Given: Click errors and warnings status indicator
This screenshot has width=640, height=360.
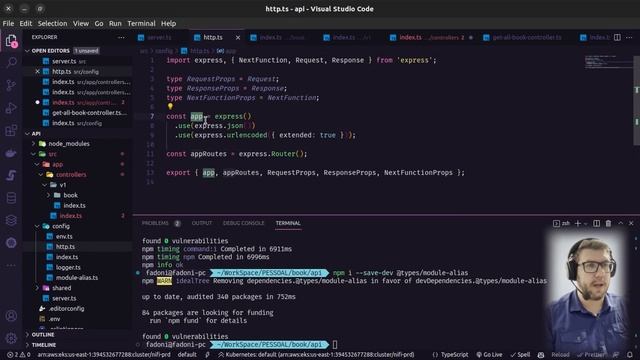Looking at the screenshot, I should click(19, 355).
